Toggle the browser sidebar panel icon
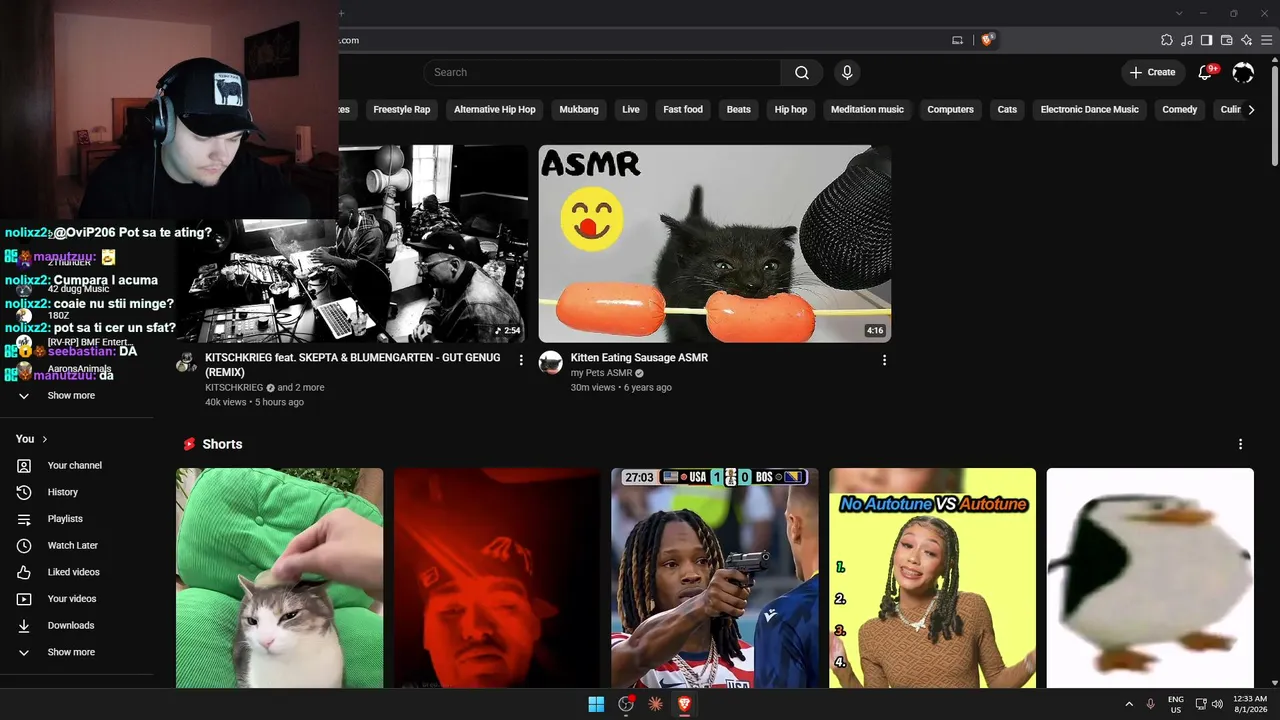 [1206, 40]
